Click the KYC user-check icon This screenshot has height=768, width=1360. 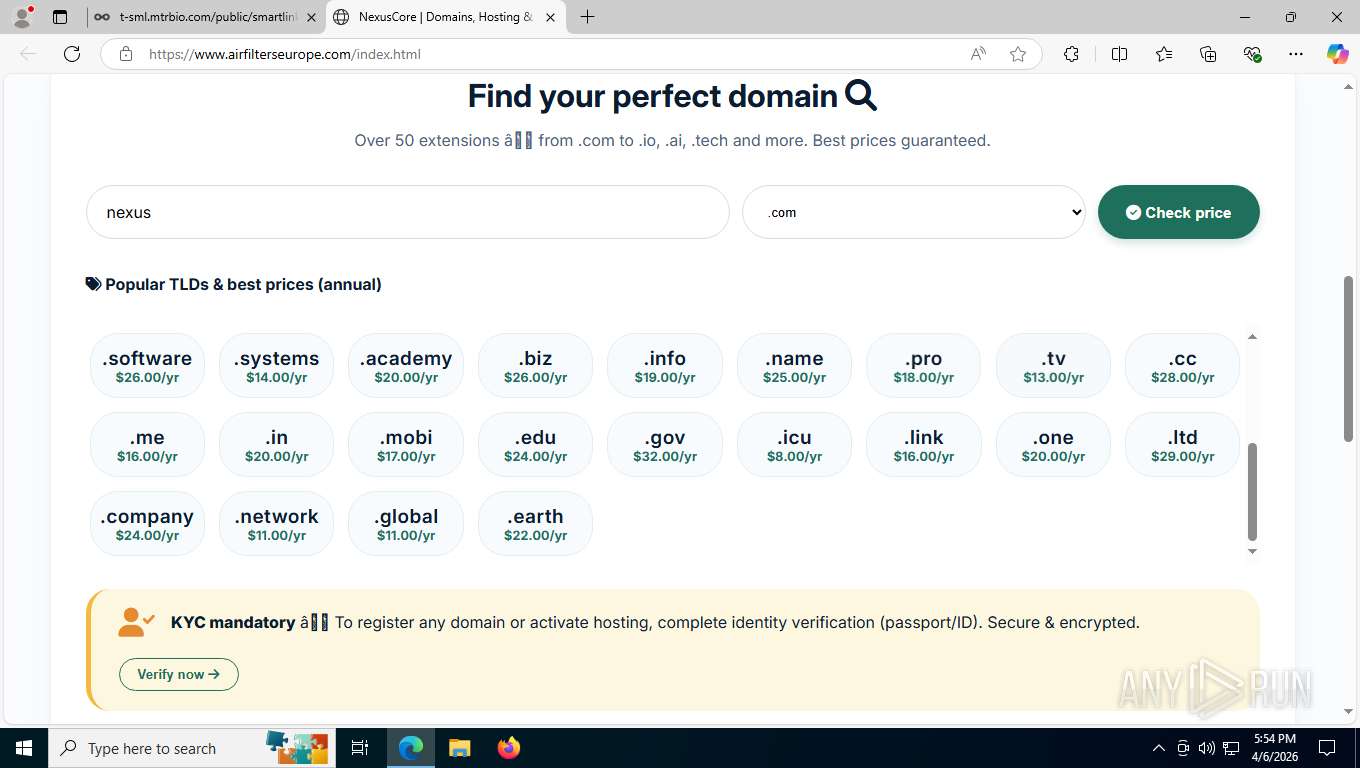click(136, 622)
